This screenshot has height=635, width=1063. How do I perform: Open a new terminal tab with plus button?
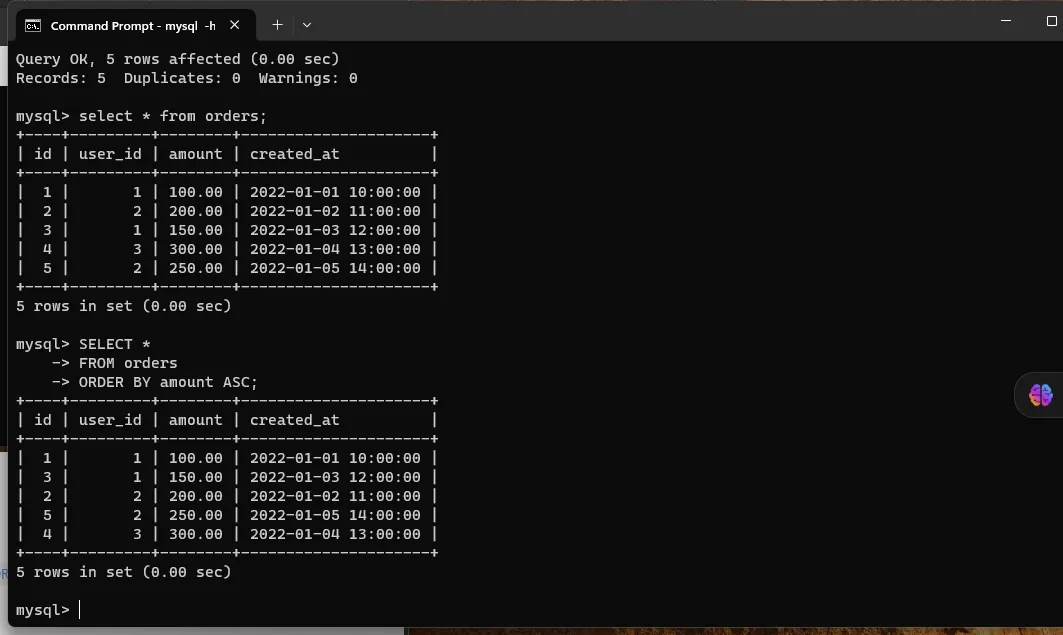coord(277,25)
